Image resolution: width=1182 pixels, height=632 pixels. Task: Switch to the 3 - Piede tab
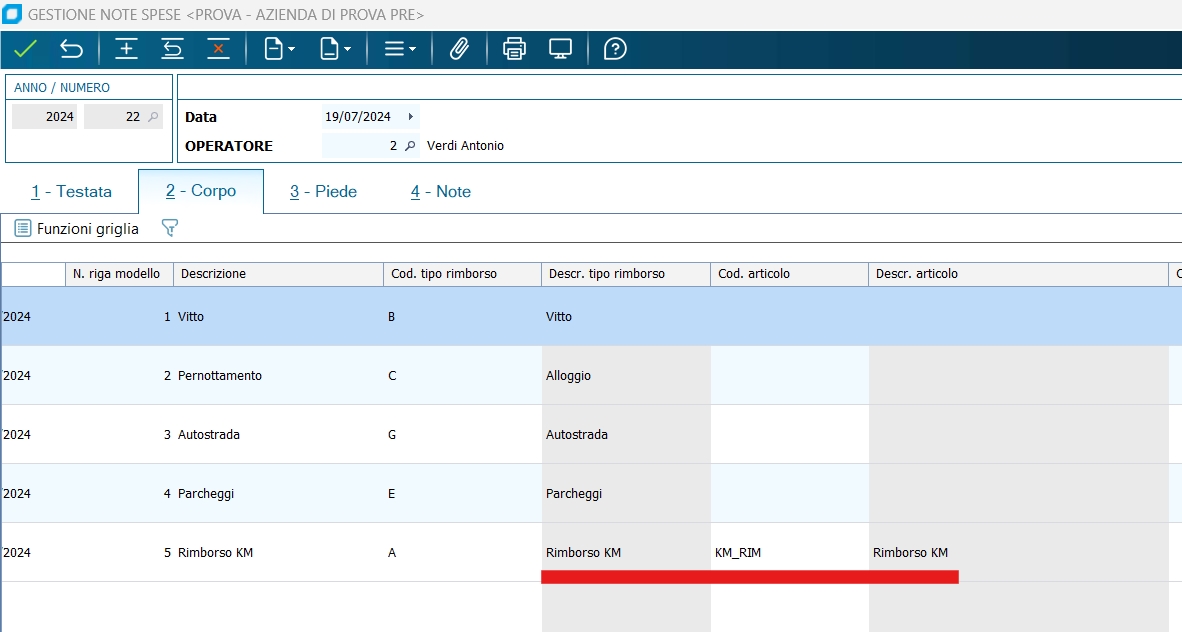click(x=323, y=192)
